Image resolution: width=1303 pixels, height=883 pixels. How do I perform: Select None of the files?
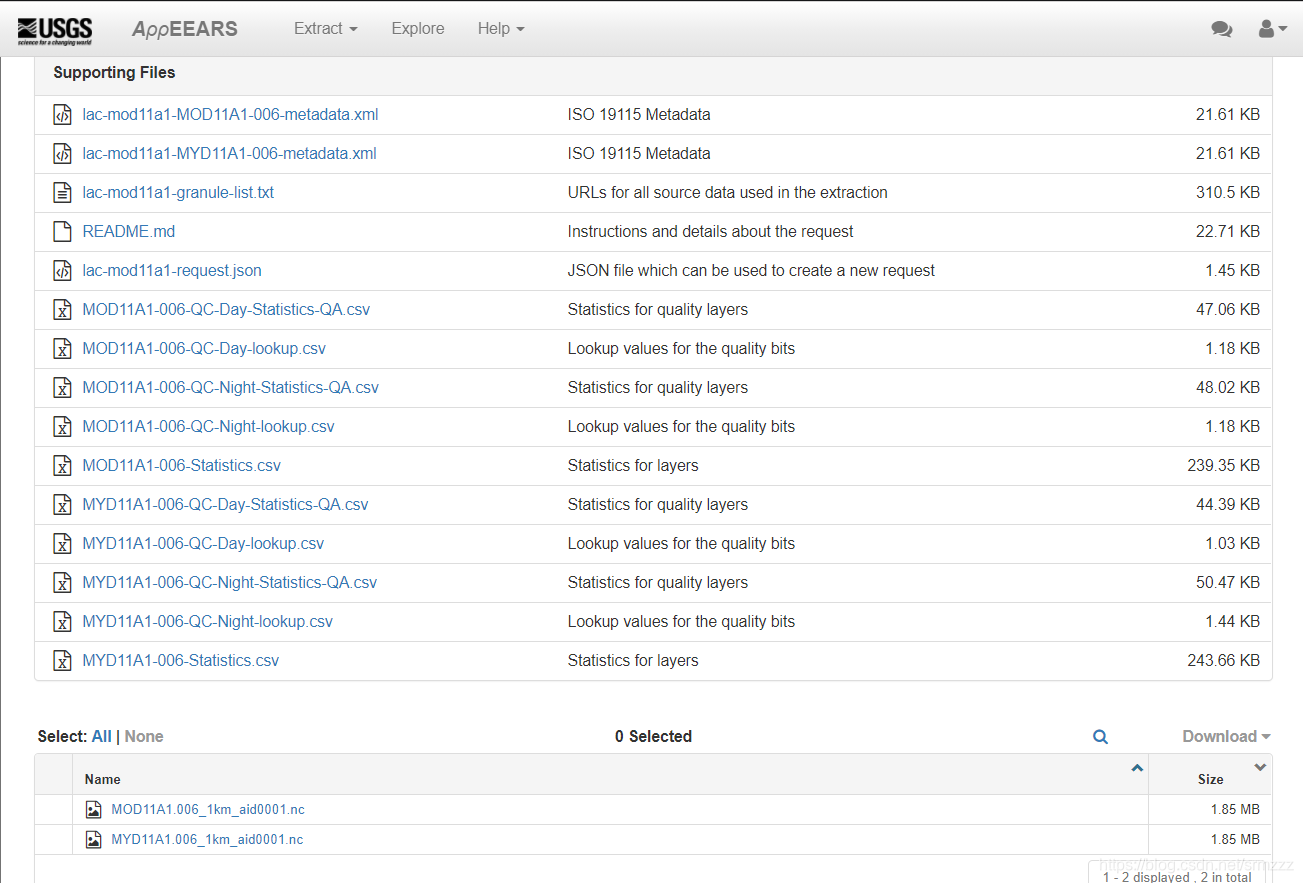tap(144, 737)
